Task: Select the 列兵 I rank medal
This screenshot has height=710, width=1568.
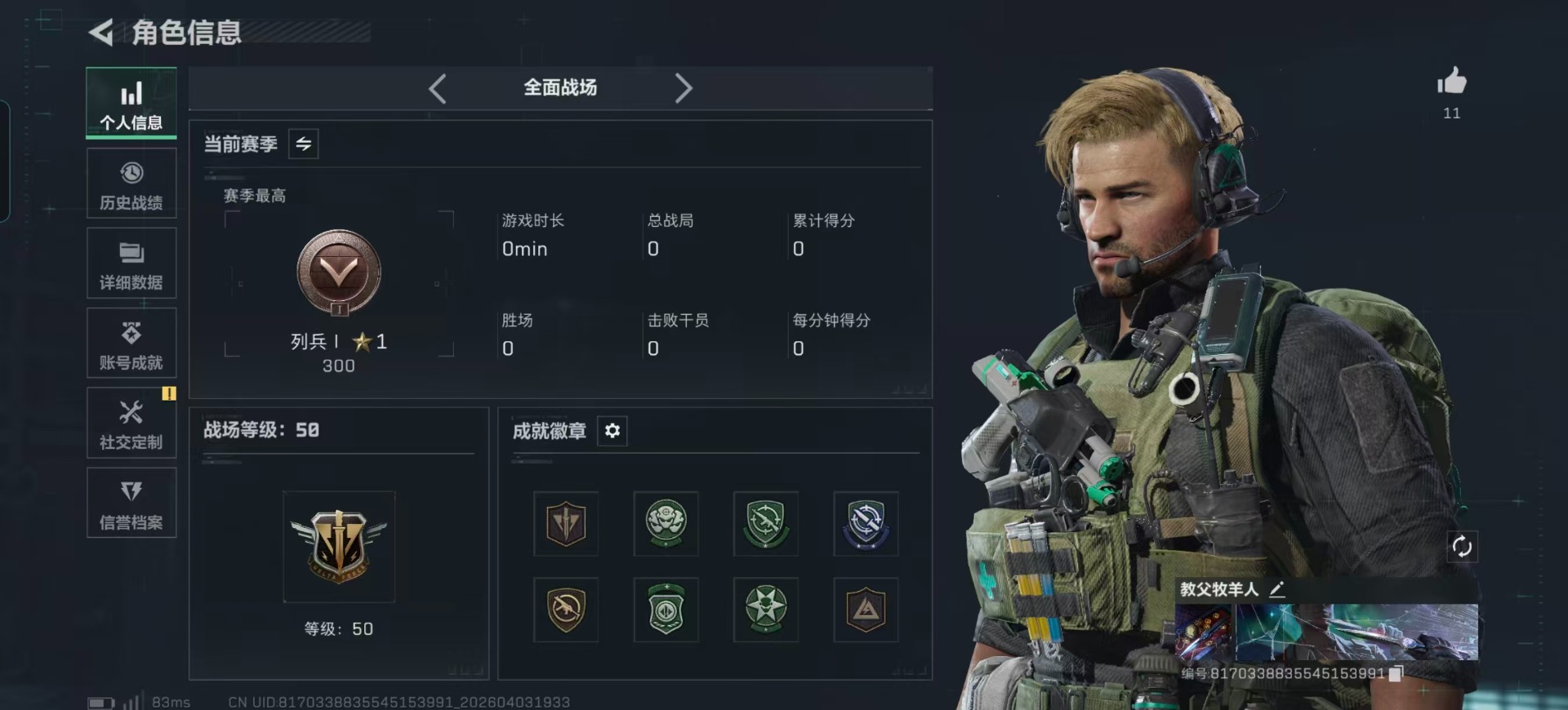Action: (339, 273)
